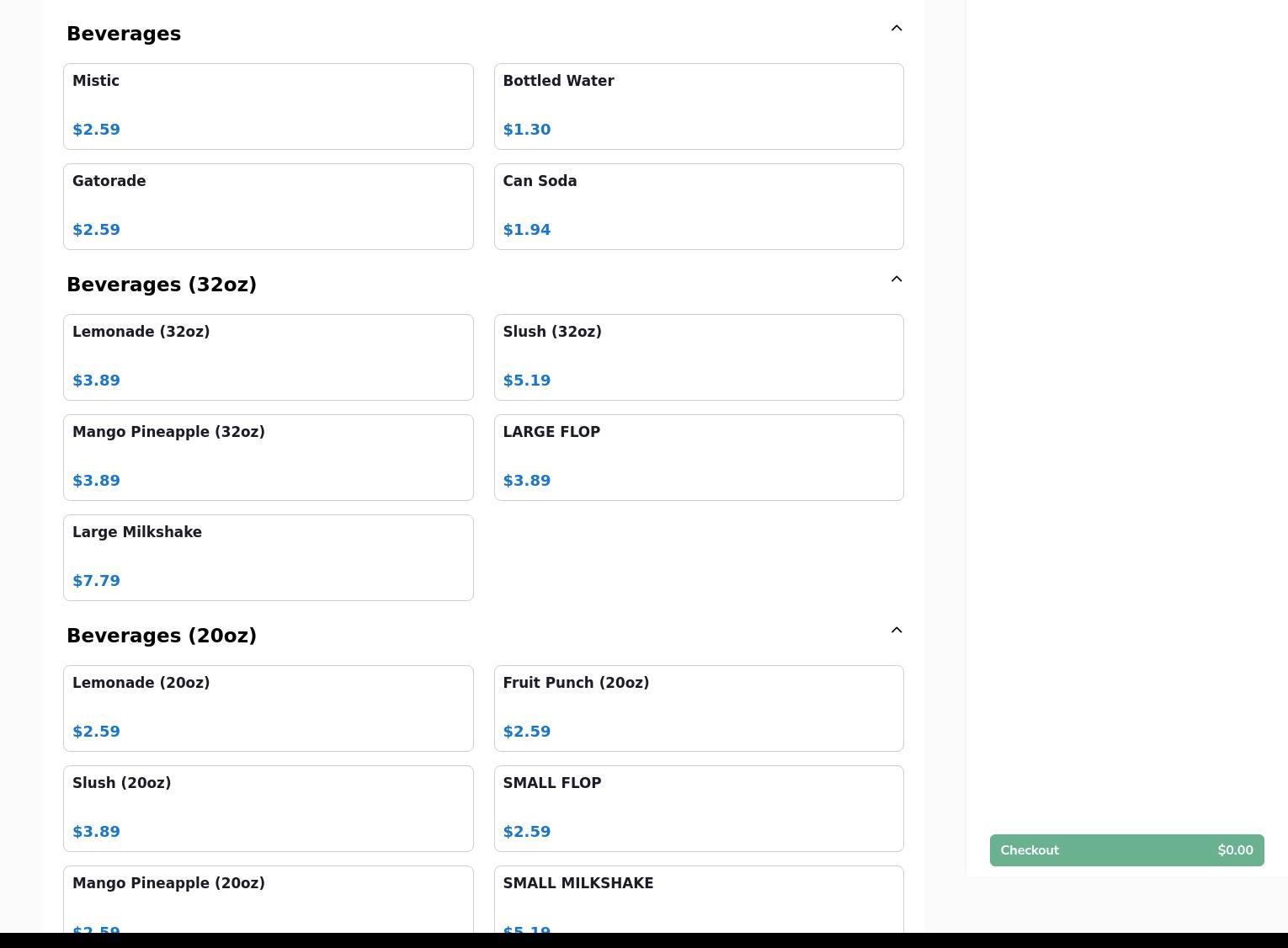Select the LARGE FLOP item
The image size is (1288, 948).
click(699, 457)
